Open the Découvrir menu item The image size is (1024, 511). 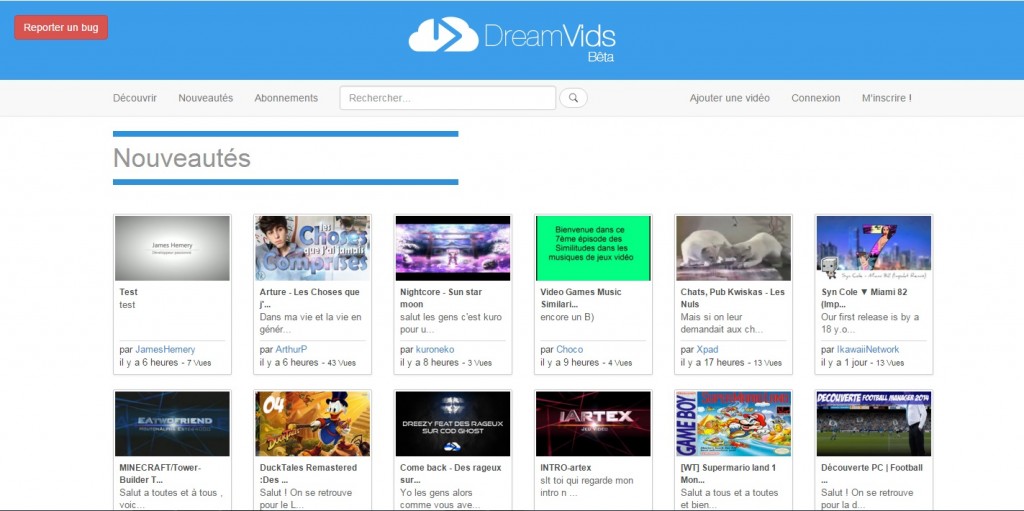135,98
